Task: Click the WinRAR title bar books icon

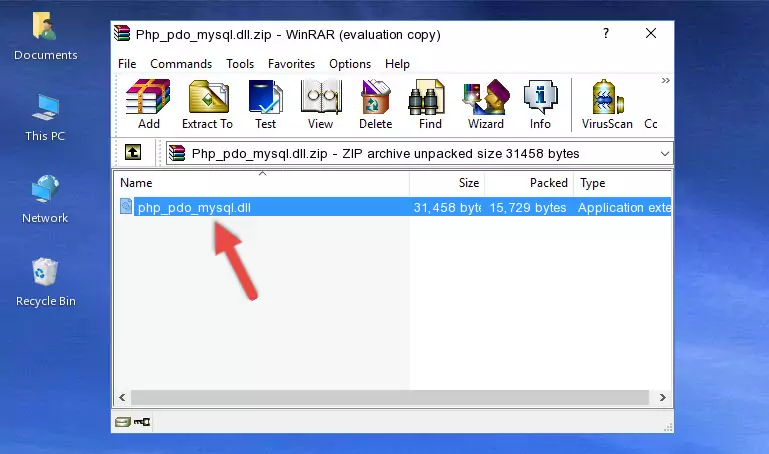Action: tap(122, 33)
